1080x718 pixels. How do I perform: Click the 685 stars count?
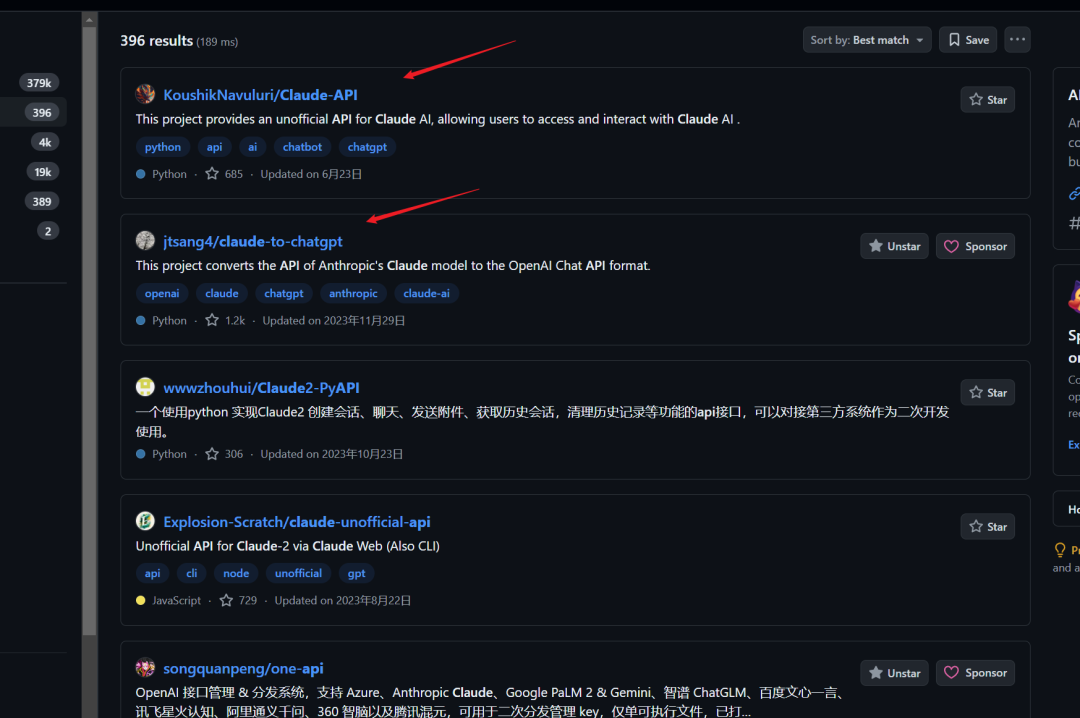(225, 174)
